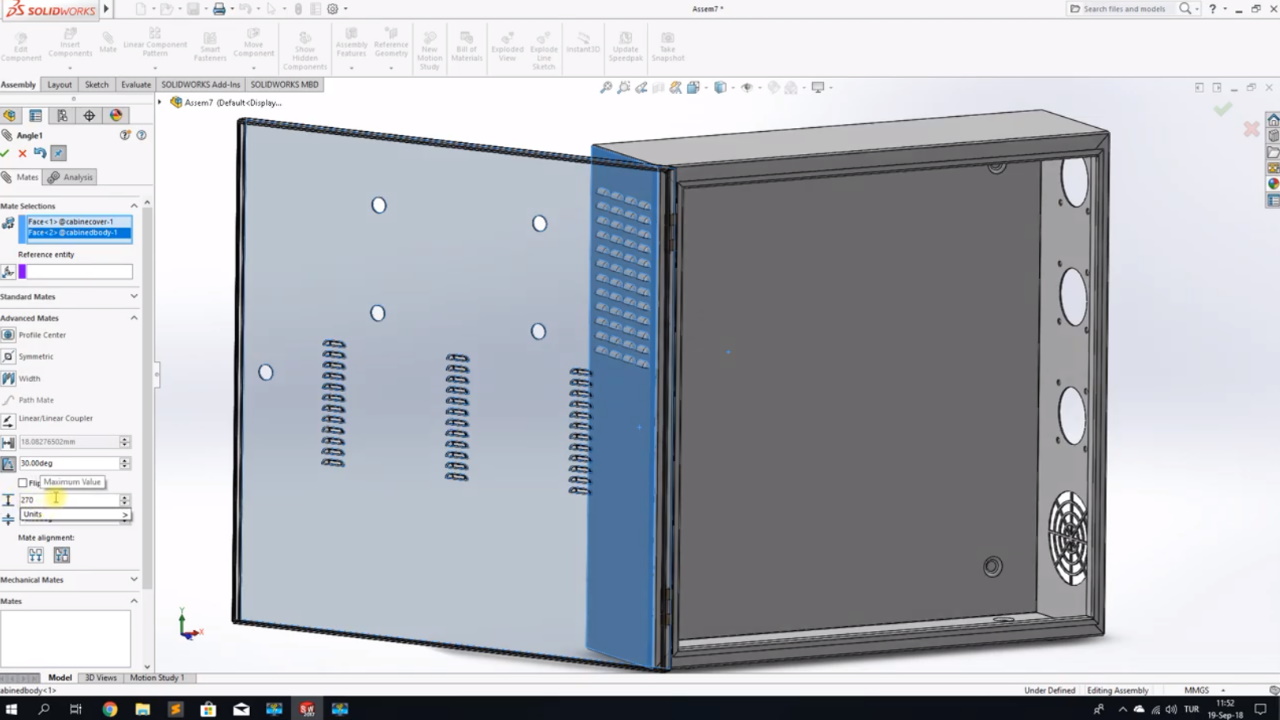Expand the Mechanical Mates section
The height and width of the screenshot is (720, 1280).
[x=134, y=579]
